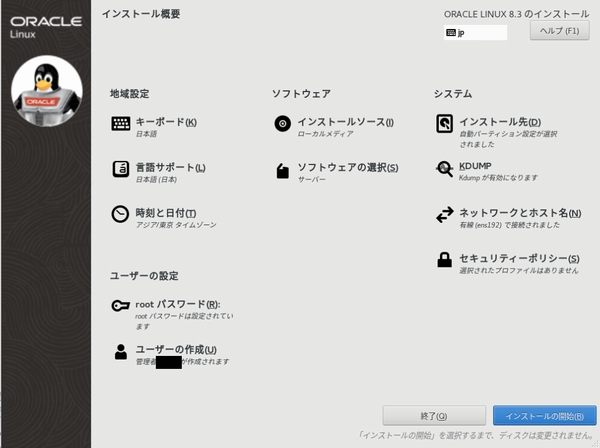Click the ORACLE LINUX 8.3 のインストール title

tap(517, 14)
